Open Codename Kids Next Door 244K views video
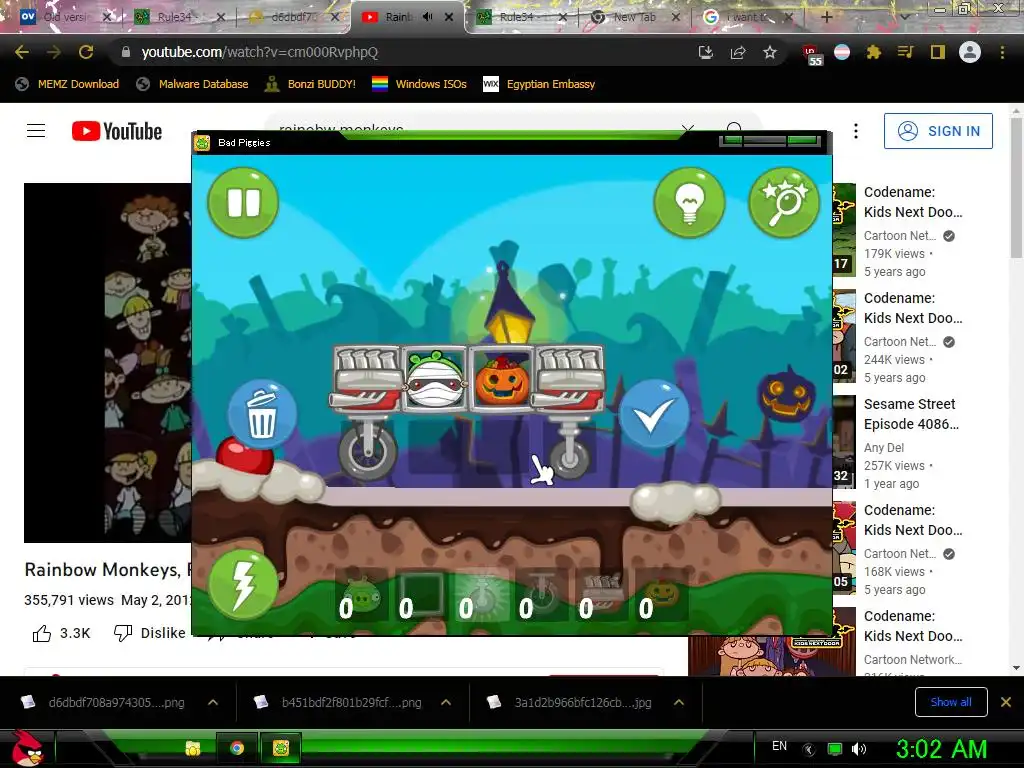Viewport: 1024px width, 768px height. [913, 308]
